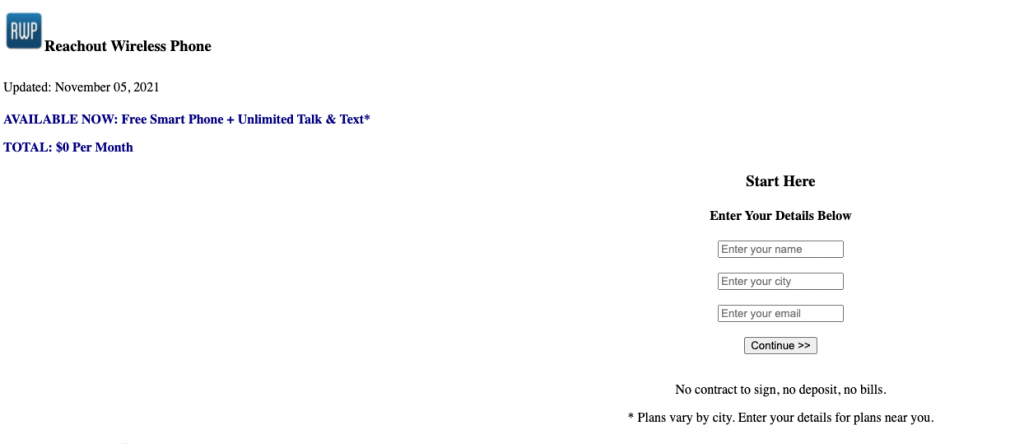Click the "TOTAL:" label

[x=28, y=147]
